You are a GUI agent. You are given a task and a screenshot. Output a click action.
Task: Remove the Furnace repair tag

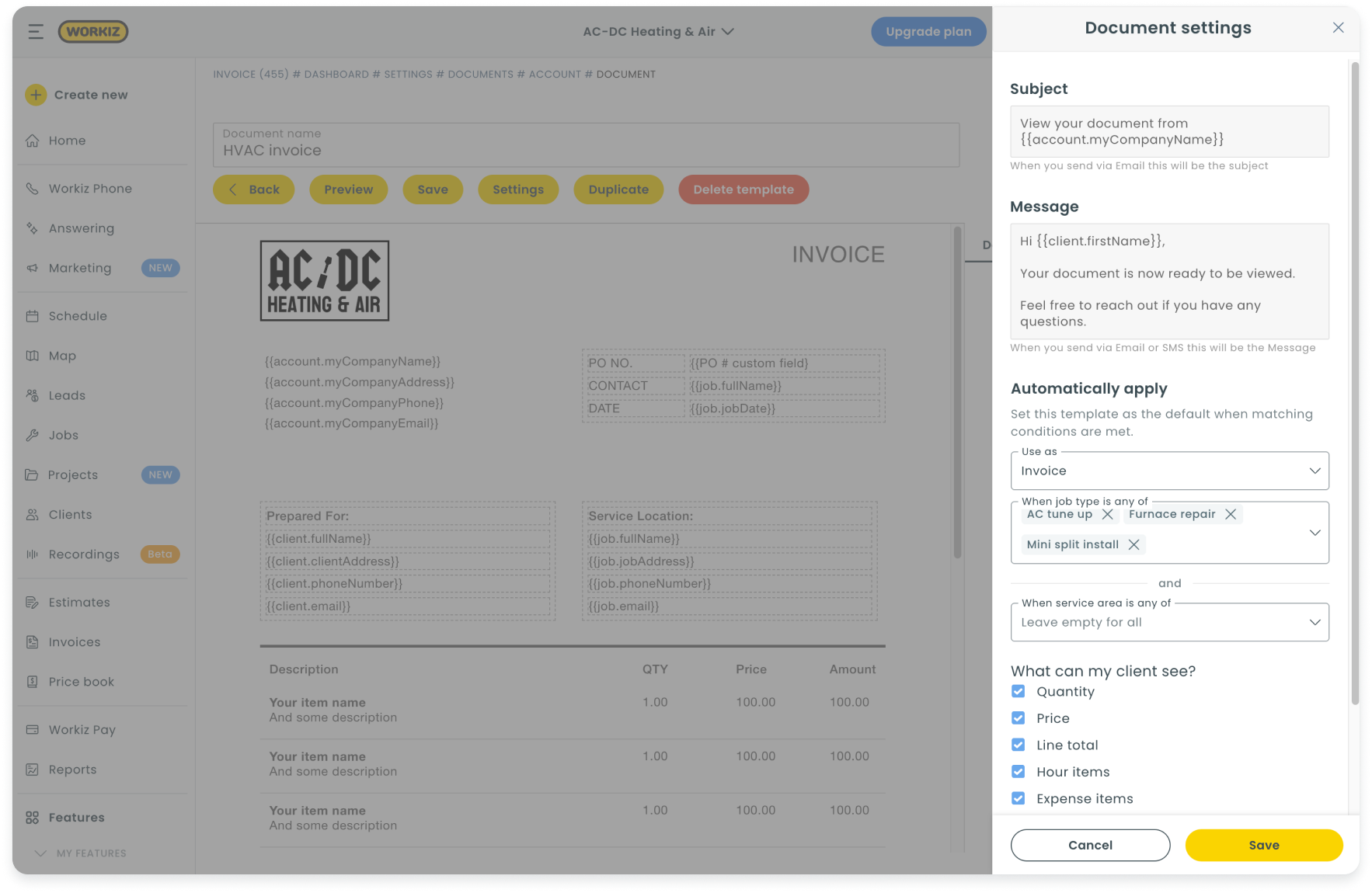pyautogui.click(x=1231, y=514)
